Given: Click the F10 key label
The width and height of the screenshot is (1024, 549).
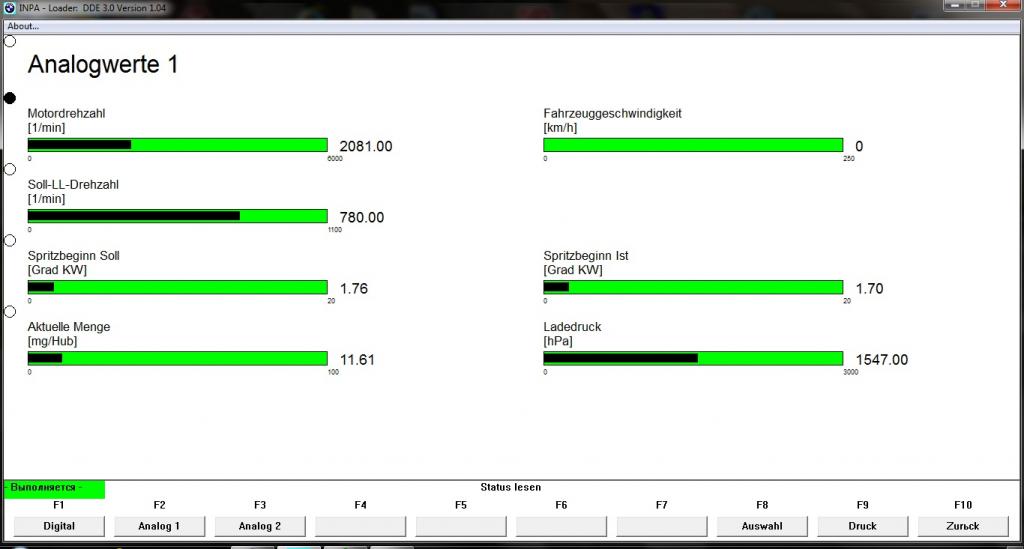Looking at the screenshot, I should pos(963,505).
